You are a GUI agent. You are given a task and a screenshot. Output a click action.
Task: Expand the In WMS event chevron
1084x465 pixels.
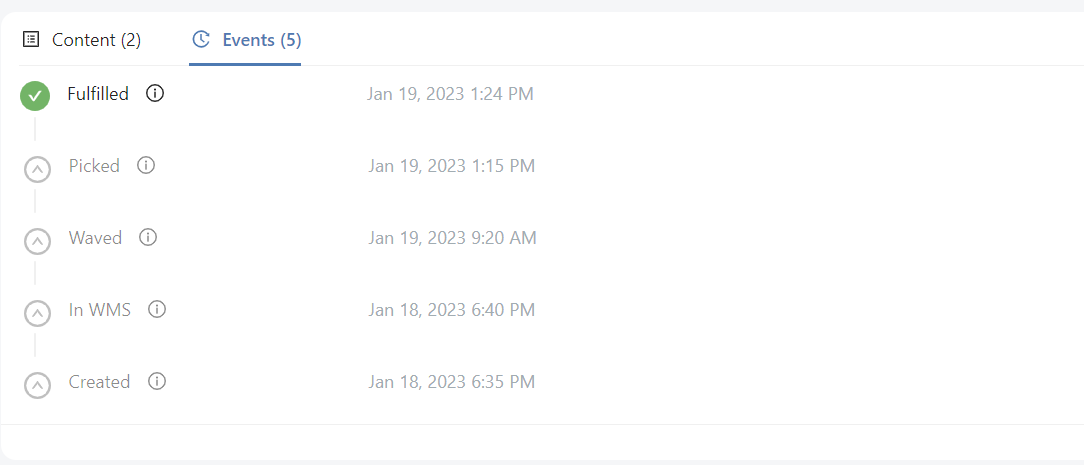click(37, 313)
